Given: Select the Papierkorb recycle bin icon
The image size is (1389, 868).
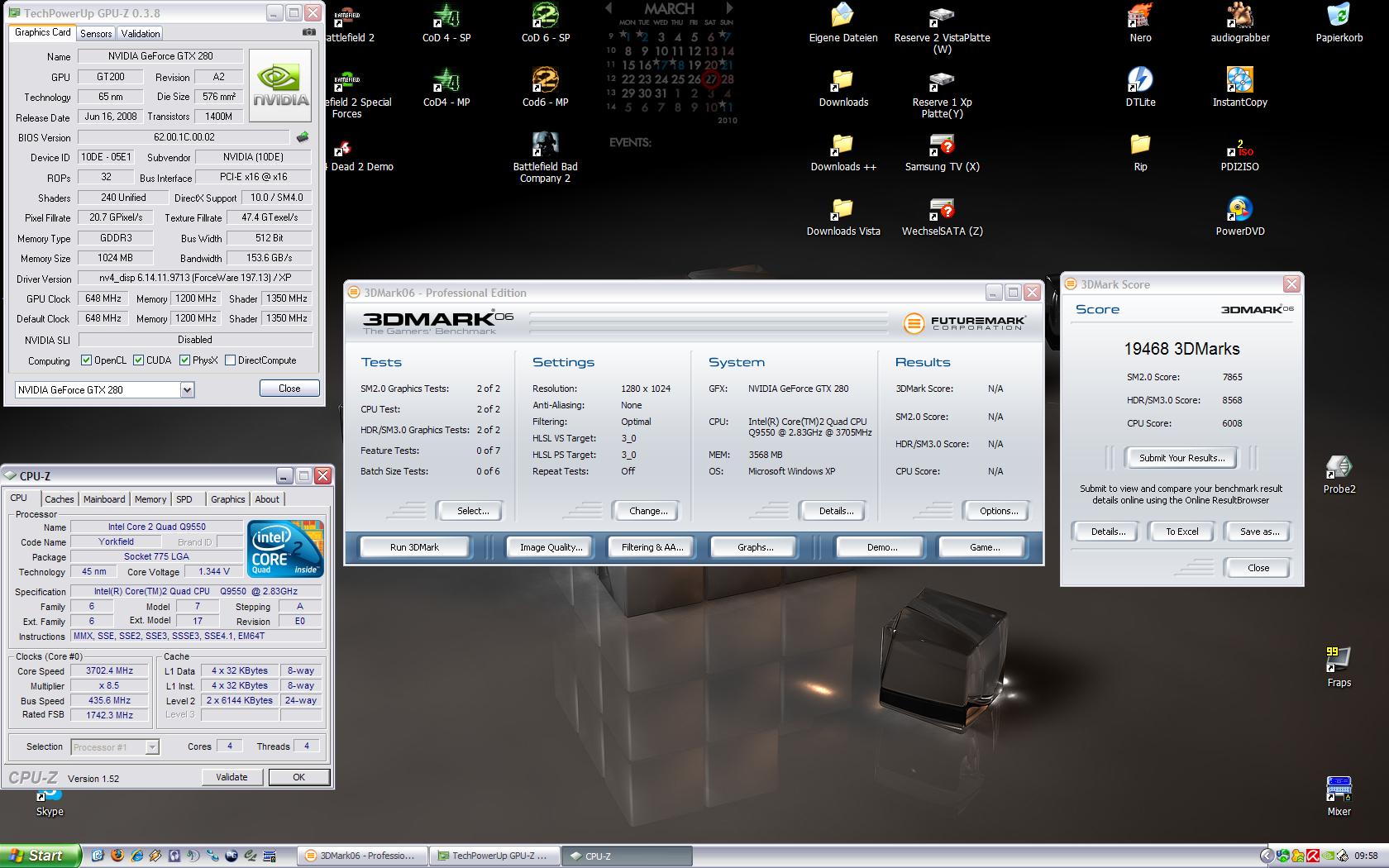Looking at the screenshot, I should click(1339, 23).
